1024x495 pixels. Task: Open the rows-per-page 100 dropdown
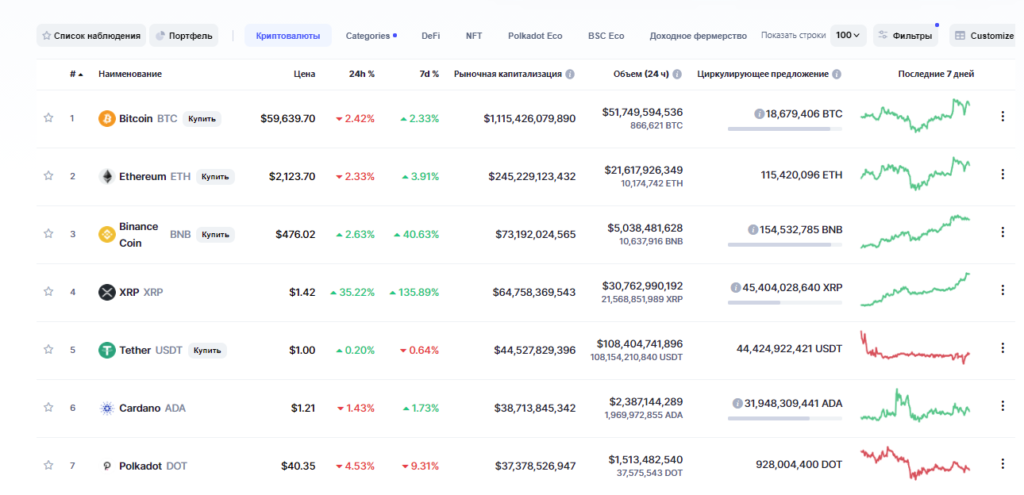point(848,35)
